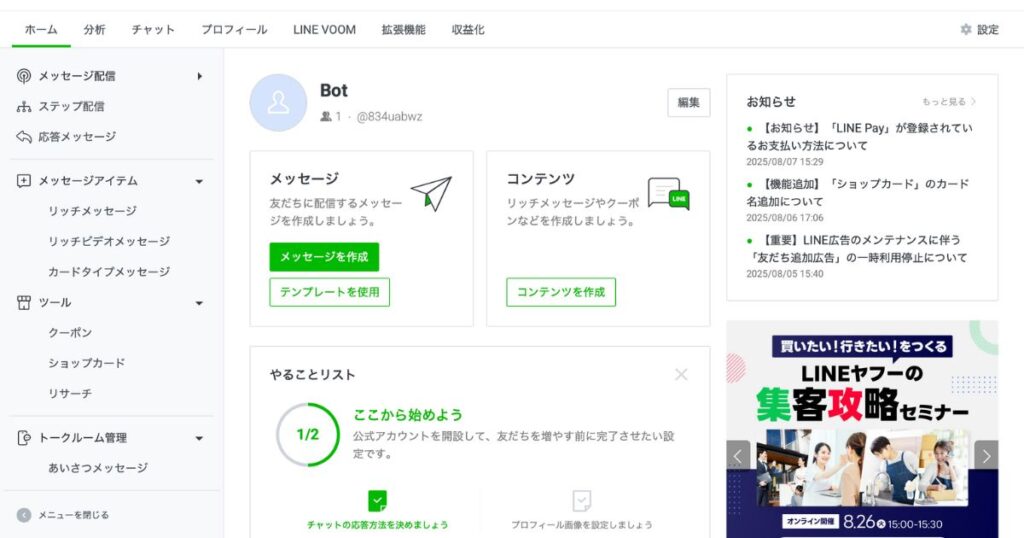Click the LINE content speech bubble icon

click(x=668, y=193)
